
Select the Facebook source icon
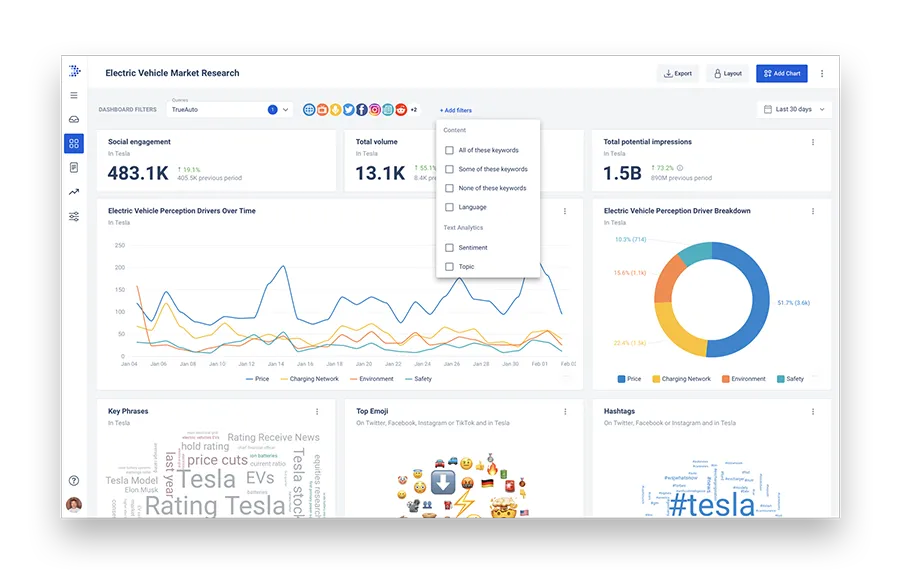point(362,110)
